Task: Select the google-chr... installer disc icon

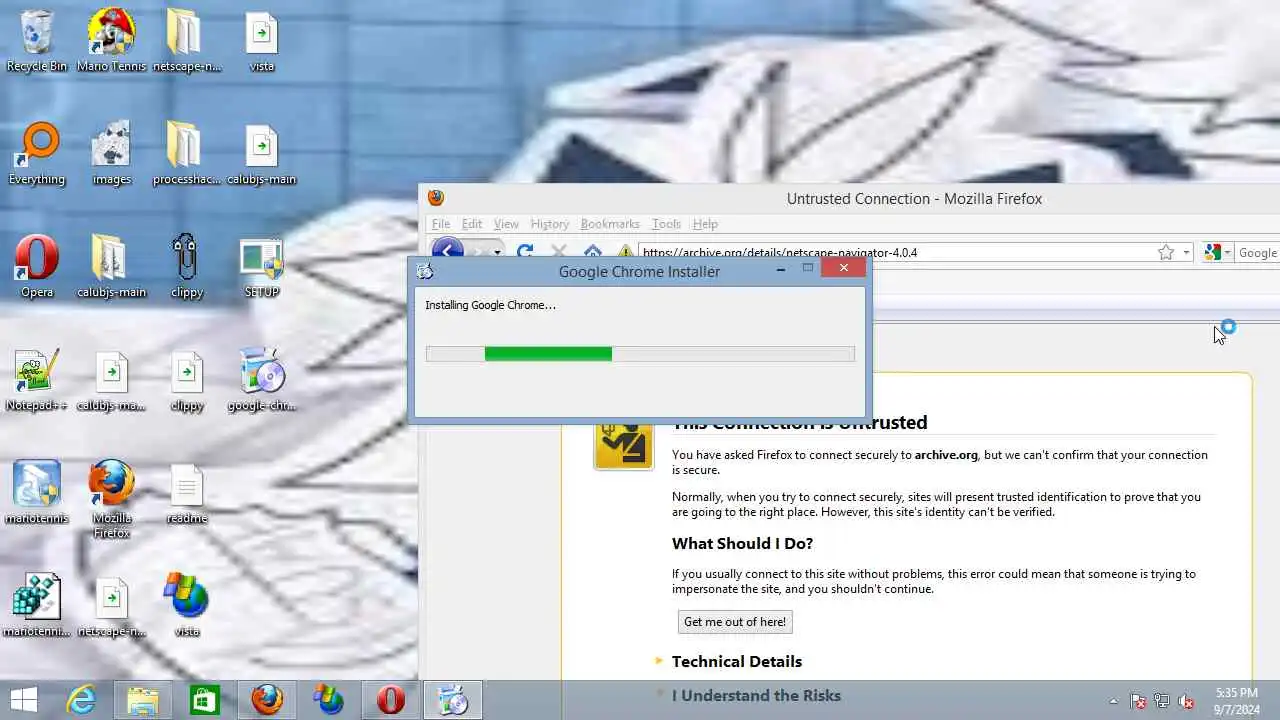Action: 261,379
